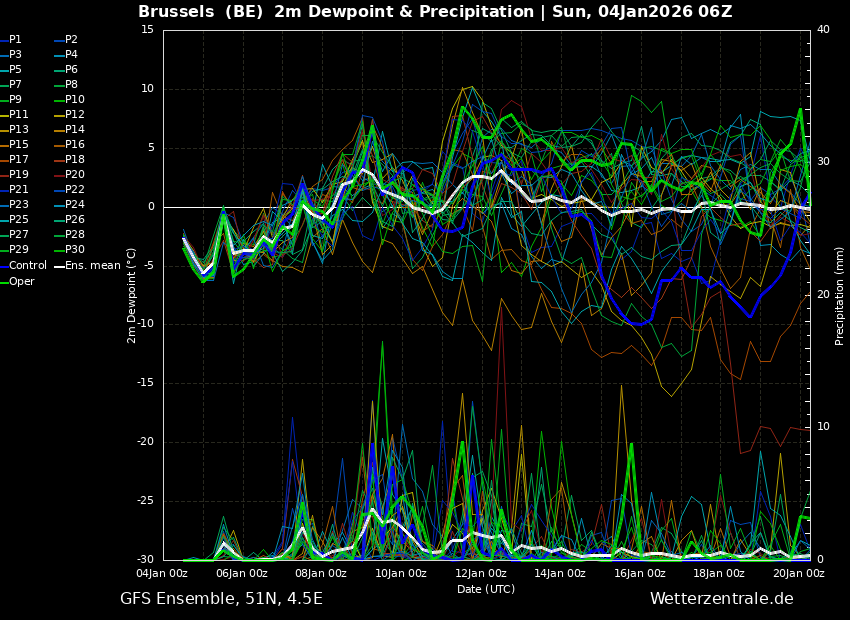Screen dimensions: 850x620
Task: Click the 20 precipitation axis value
Action: click(823, 294)
